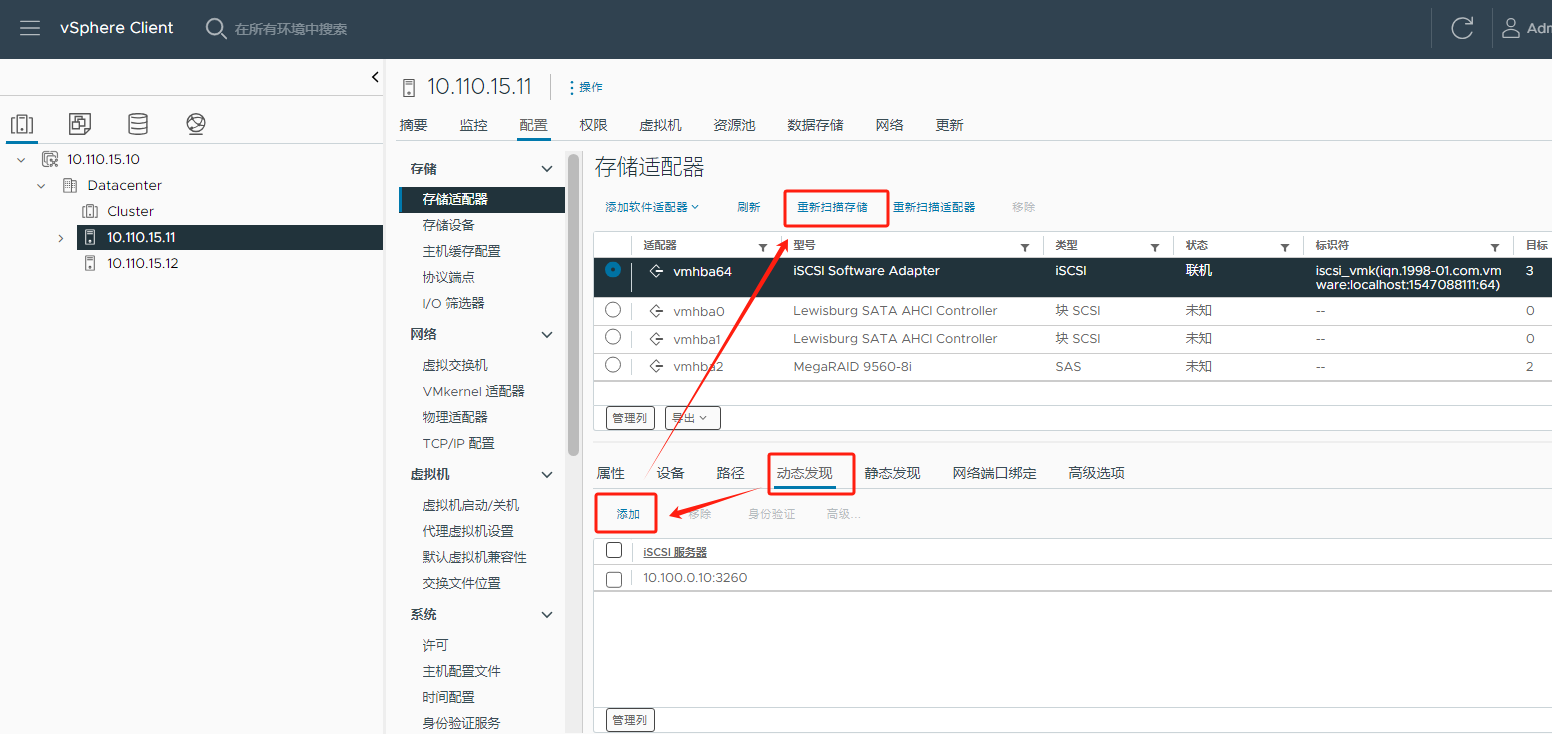The width and height of the screenshot is (1552, 734).
Task: Collapse the 存储 section
Action: (x=546, y=169)
